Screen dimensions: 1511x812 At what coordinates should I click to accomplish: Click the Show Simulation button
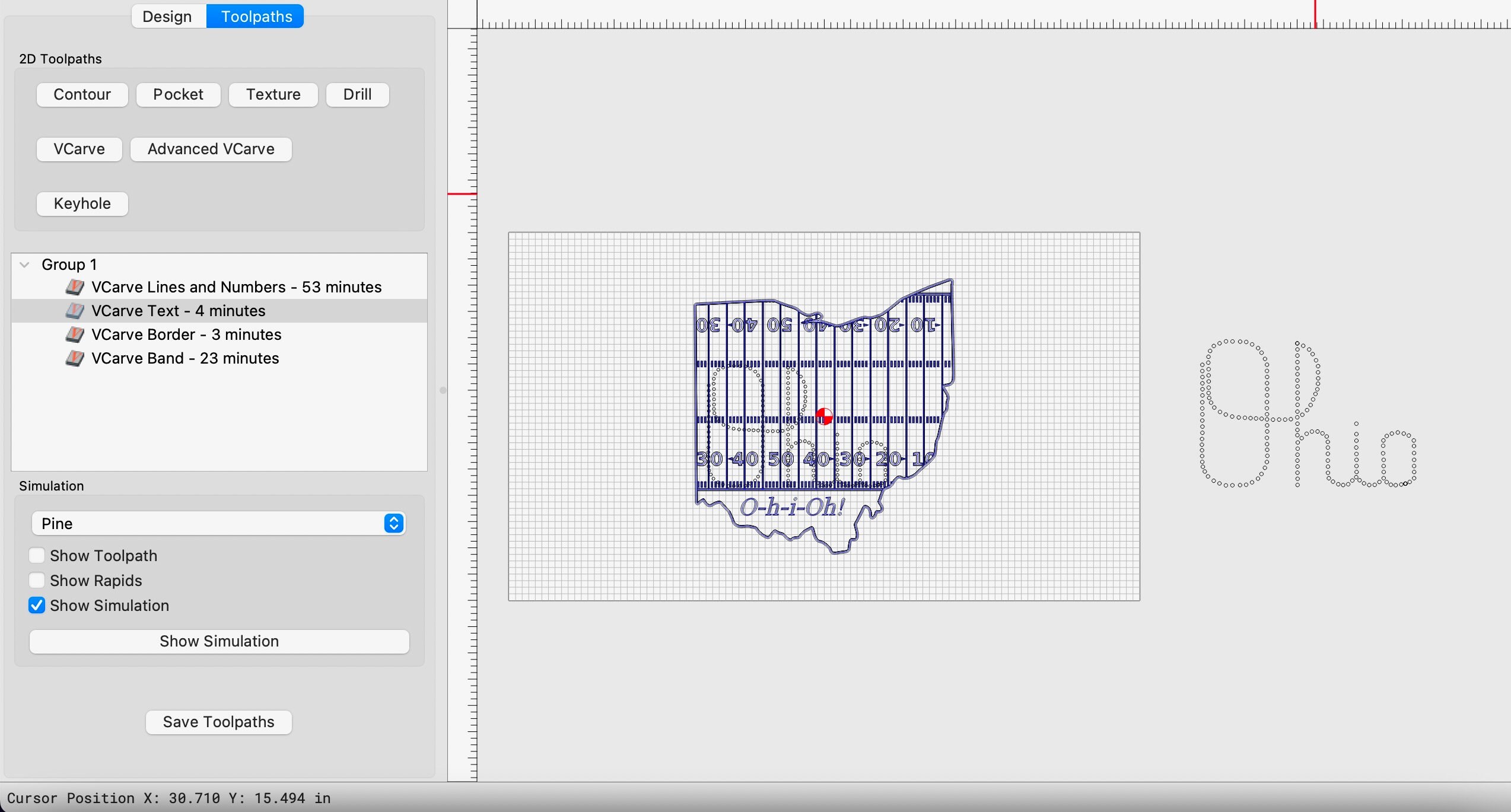click(218, 641)
